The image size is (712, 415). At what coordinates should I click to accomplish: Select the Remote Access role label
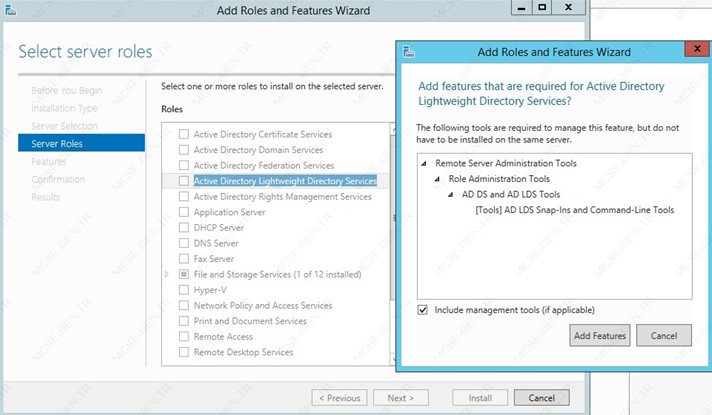(x=223, y=336)
